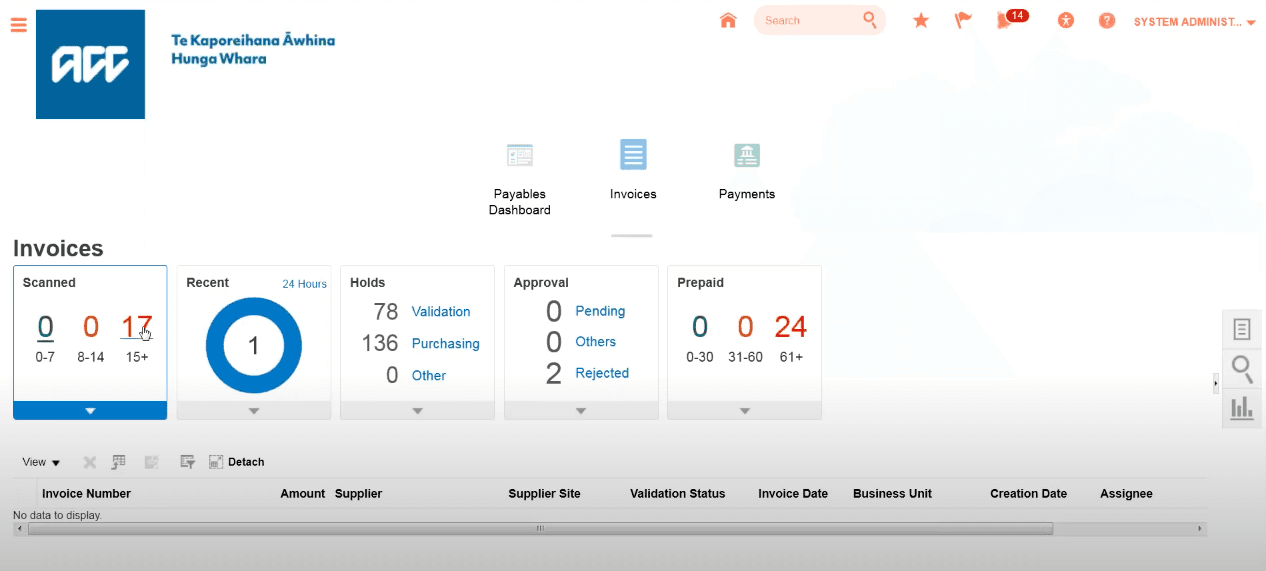Click the 24 Hours link
The height and width of the screenshot is (571, 1266).
304,284
